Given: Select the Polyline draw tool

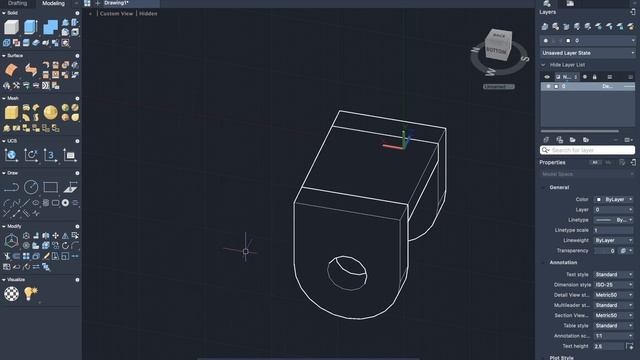Looking at the screenshot, I should pyautogui.click(x=11, y=187).
